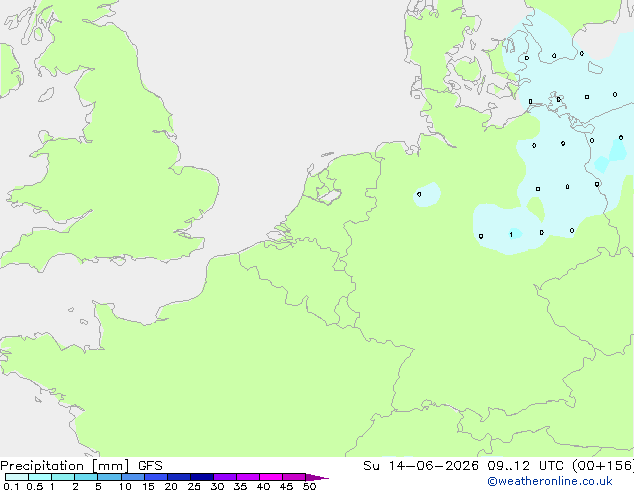
Task: Click the 40–45 mm magenta swatch
Action: [x=271, y=477]
